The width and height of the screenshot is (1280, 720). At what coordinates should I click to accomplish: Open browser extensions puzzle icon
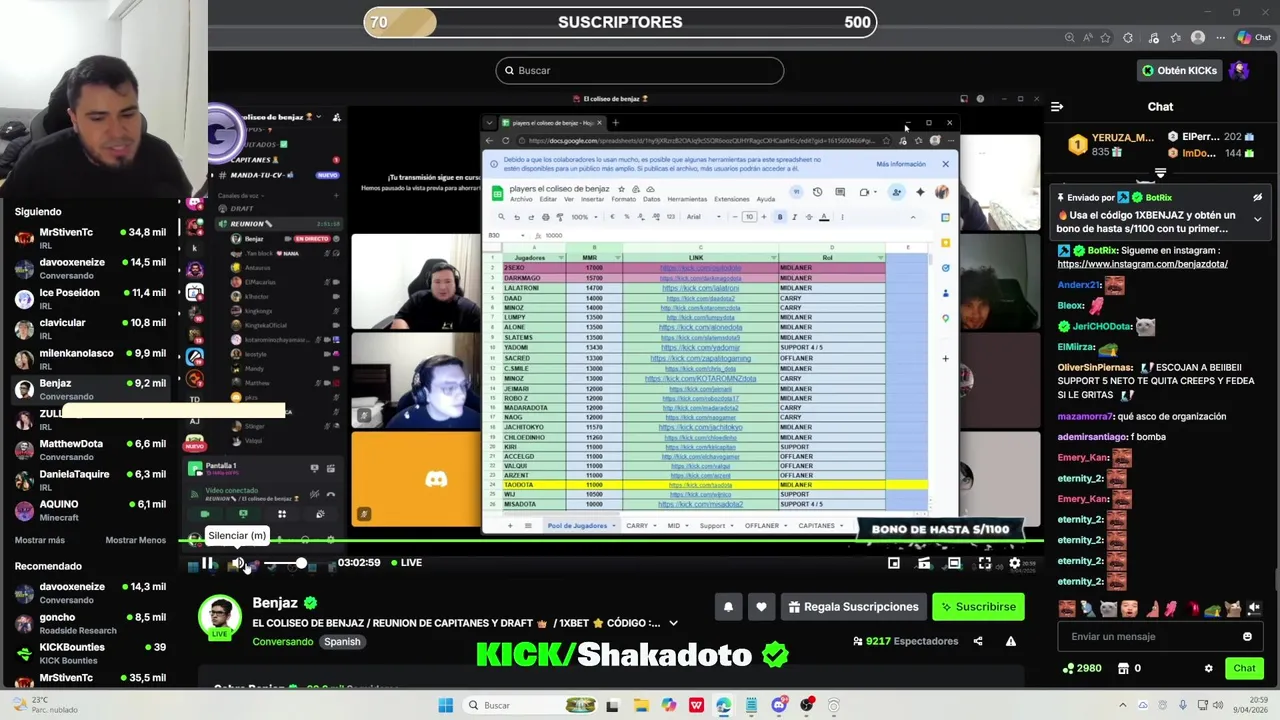1128,38
